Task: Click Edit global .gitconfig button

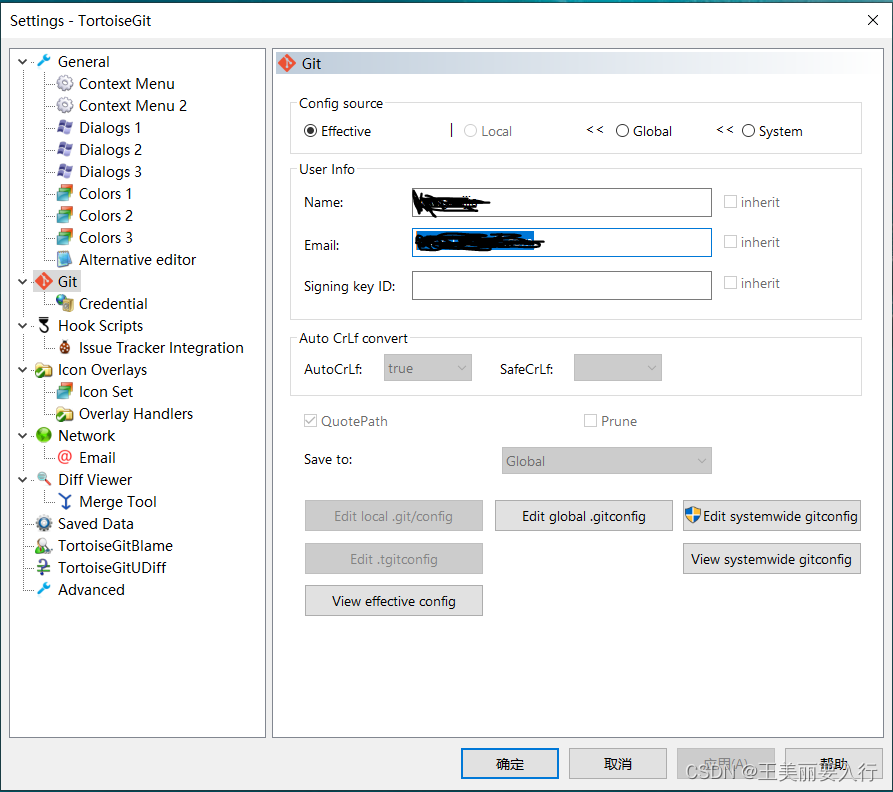Action: 584,516
